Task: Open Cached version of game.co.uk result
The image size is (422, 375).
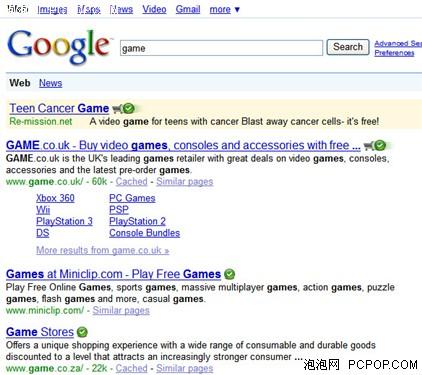Action: tap(131, 182)
